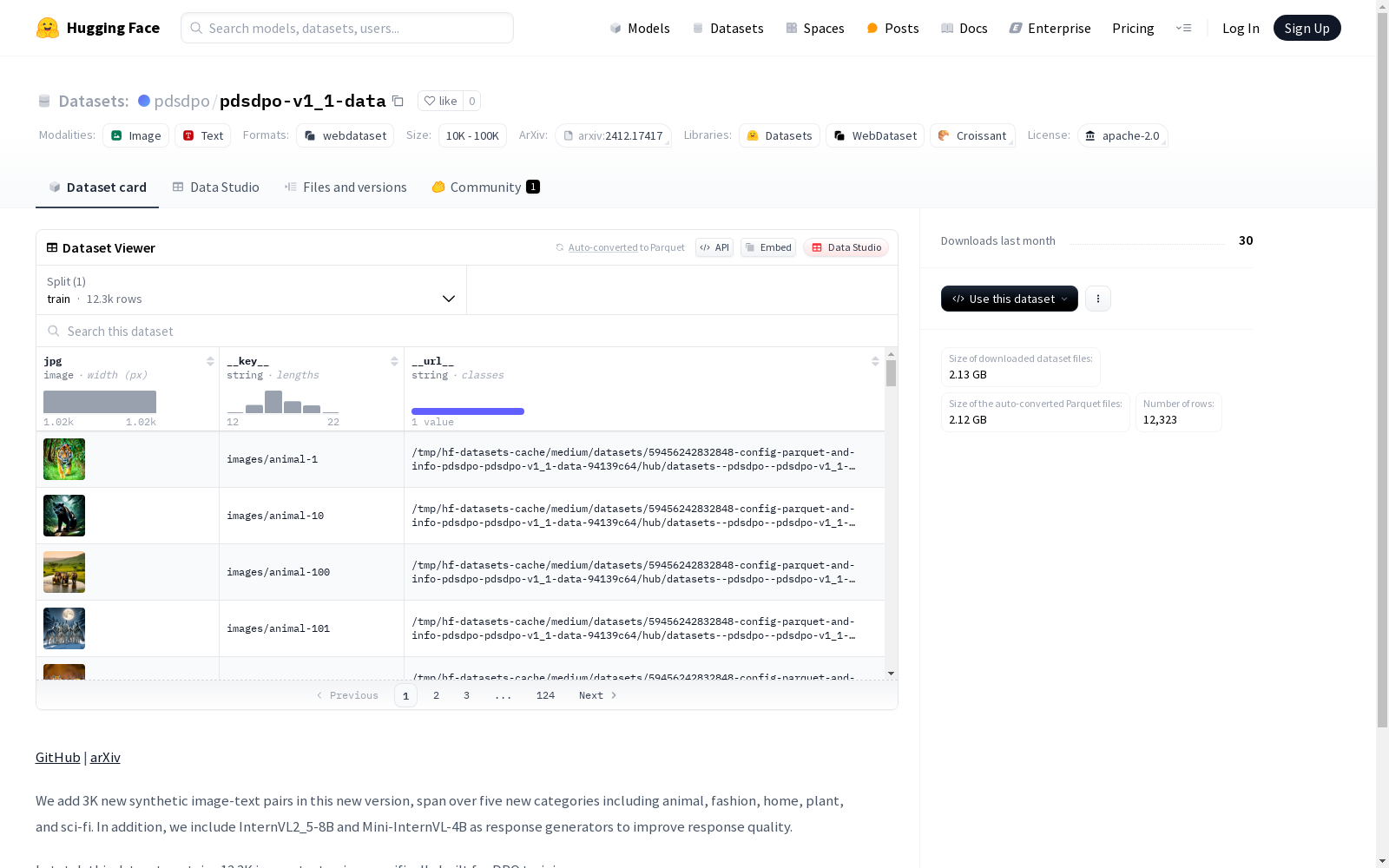The width and height of the screenshot is (1389, 868).
Task: Click the 10K - 100K size tag
Action: (x=472, y=135)
